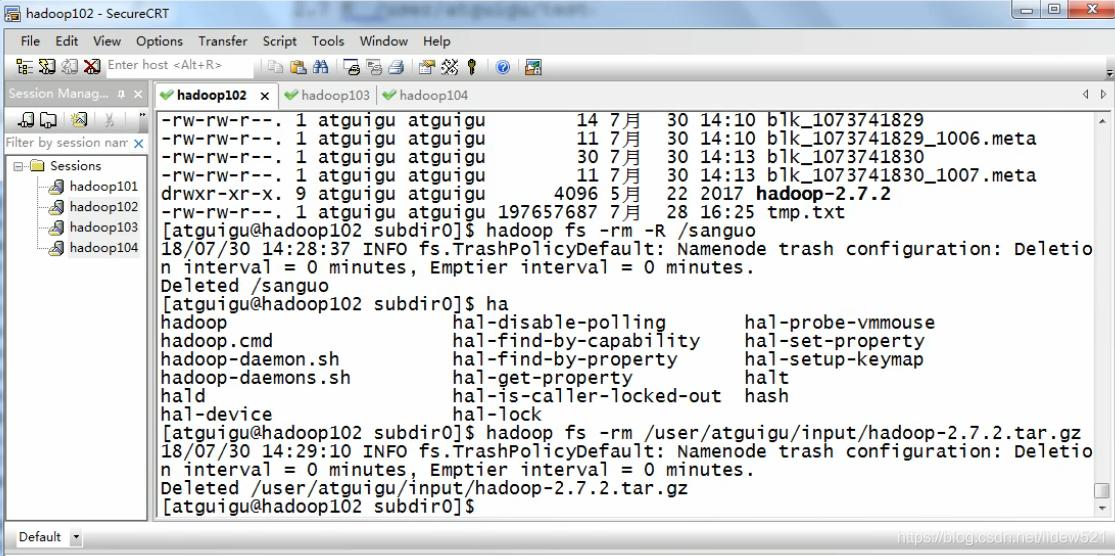This screenshot has height=556, width=1115.
Task: Click blk_1073741830_1007.meta file name
Action: 901,175
